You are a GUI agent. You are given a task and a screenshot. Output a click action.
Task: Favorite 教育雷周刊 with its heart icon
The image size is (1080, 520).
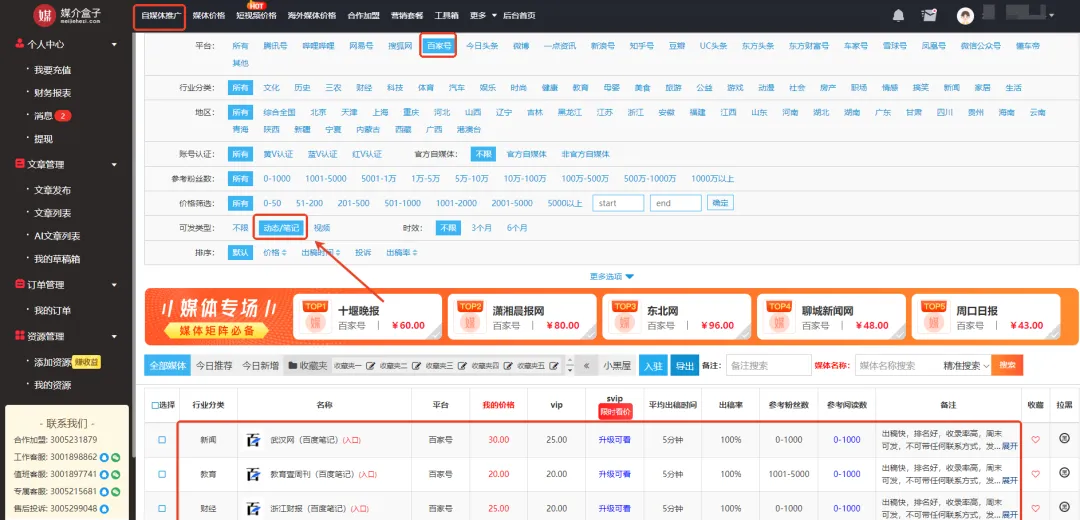point(1035,475)
